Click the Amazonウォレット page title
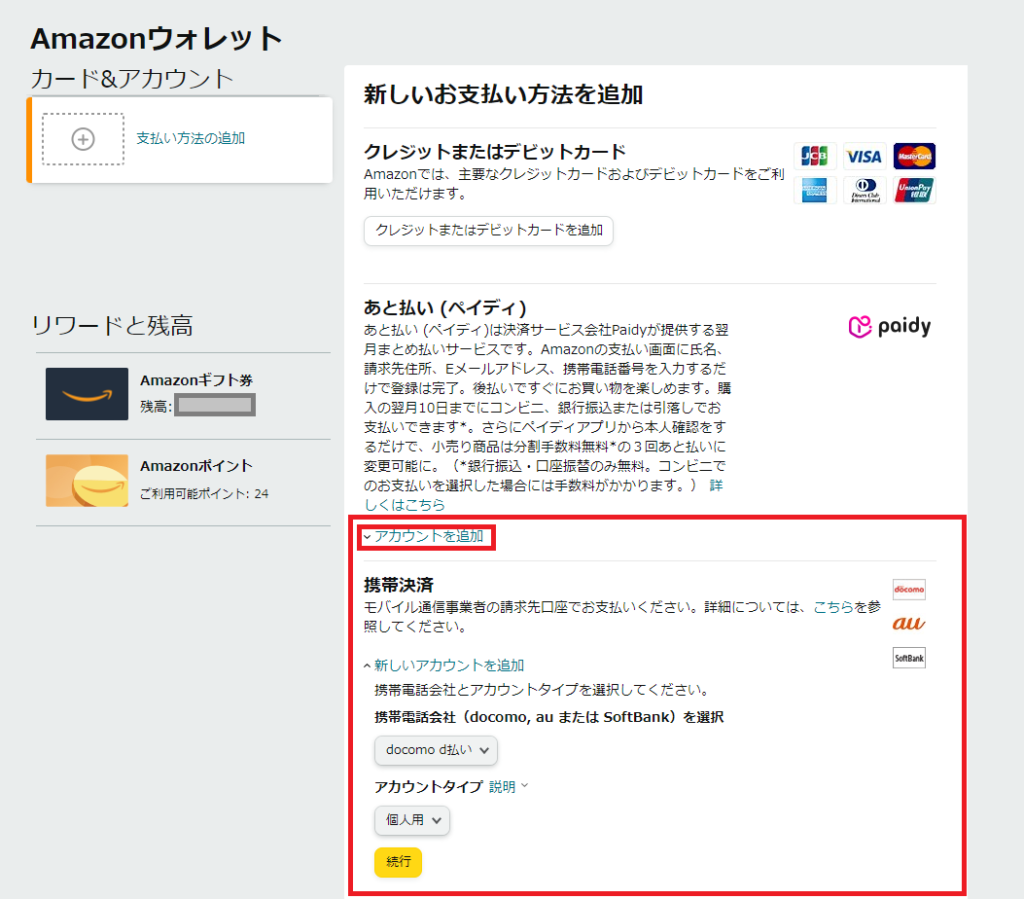 [156, 39]
